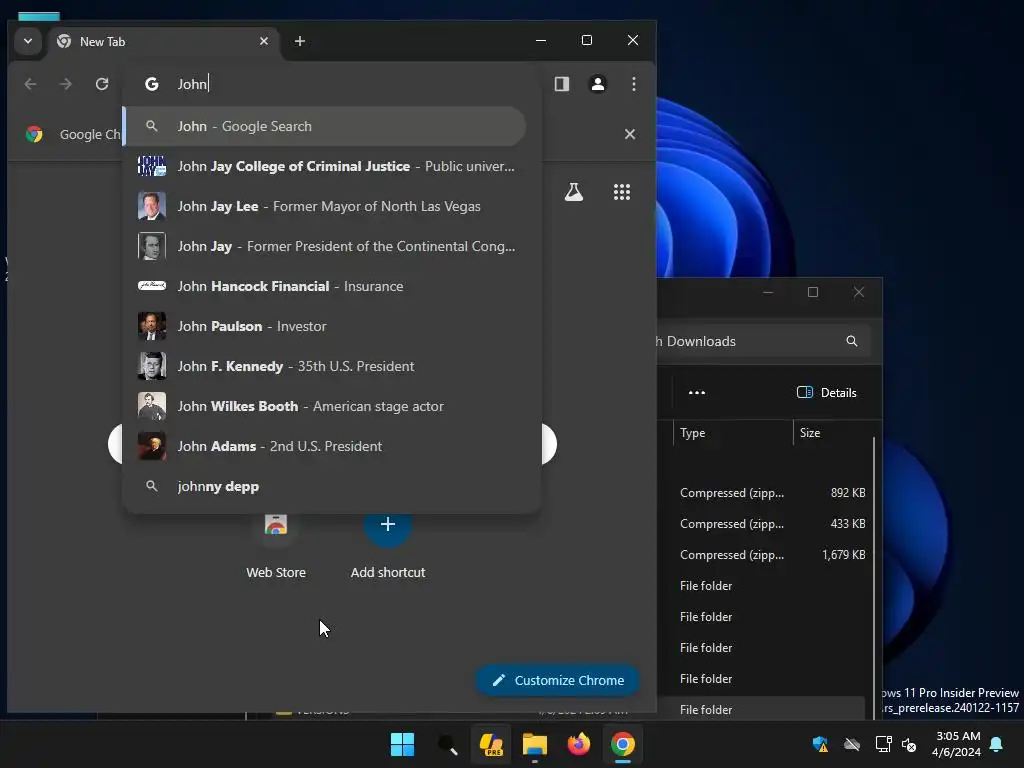Open the notification bell icon
Screen dimensions: 1024x768
(x=996, y=744)
